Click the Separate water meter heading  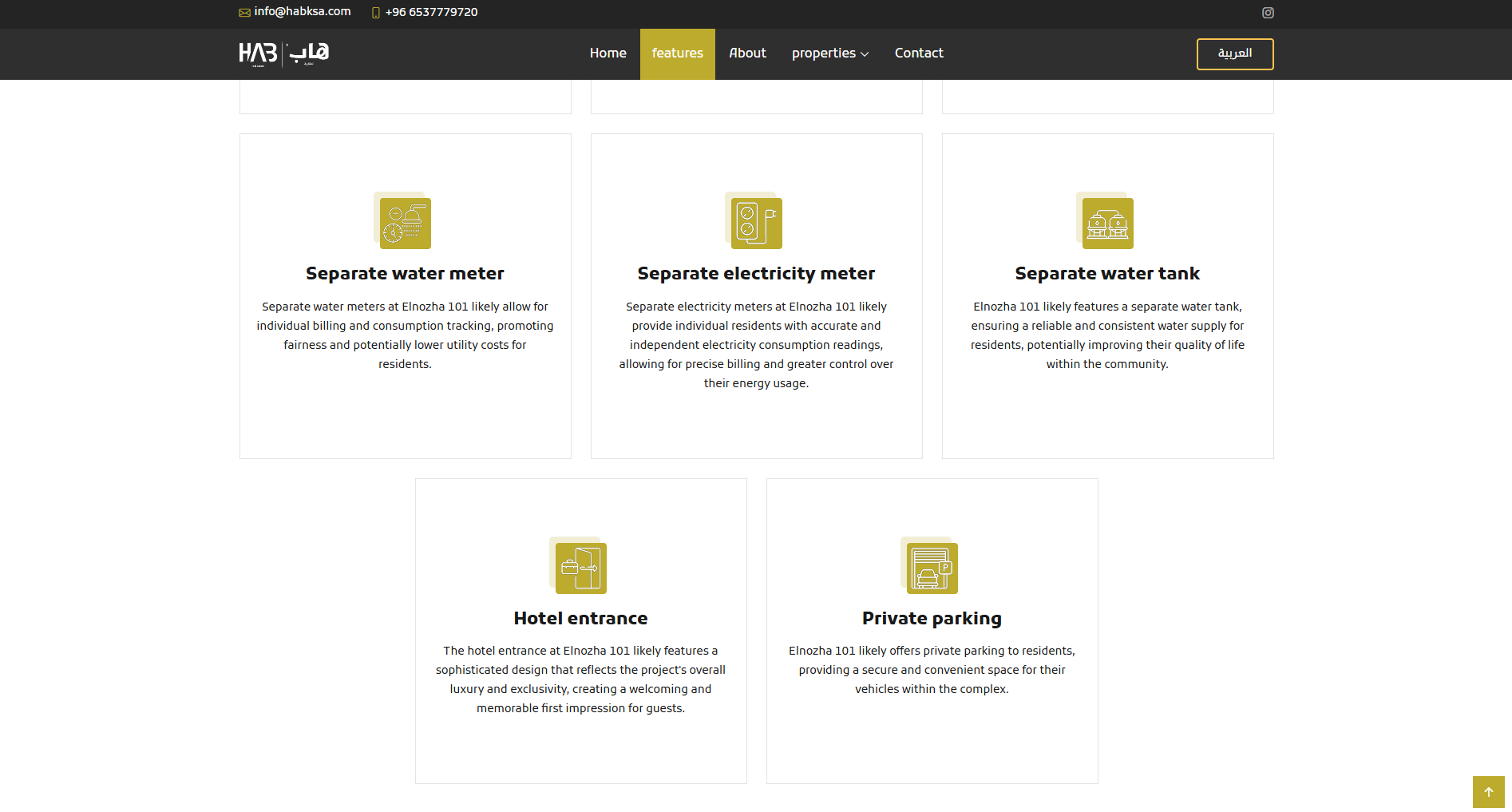[x=405, y=274]
